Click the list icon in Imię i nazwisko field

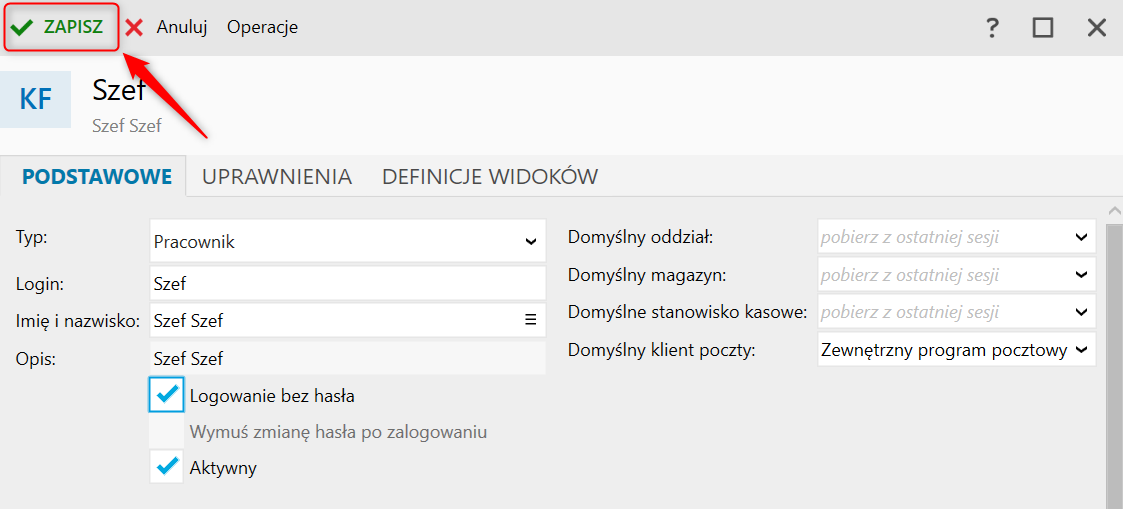coord(531,319)
